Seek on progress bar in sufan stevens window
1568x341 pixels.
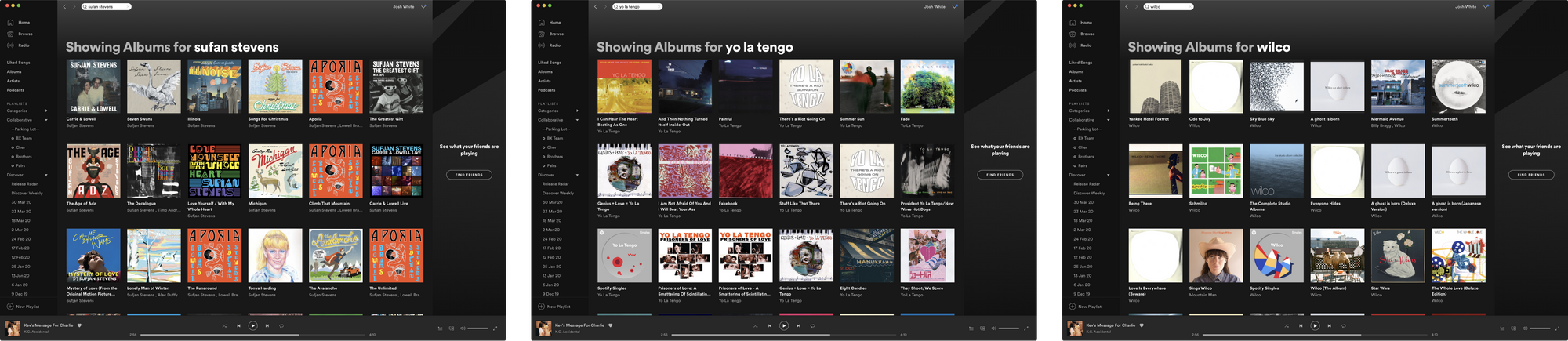click(x=252, y=335)
